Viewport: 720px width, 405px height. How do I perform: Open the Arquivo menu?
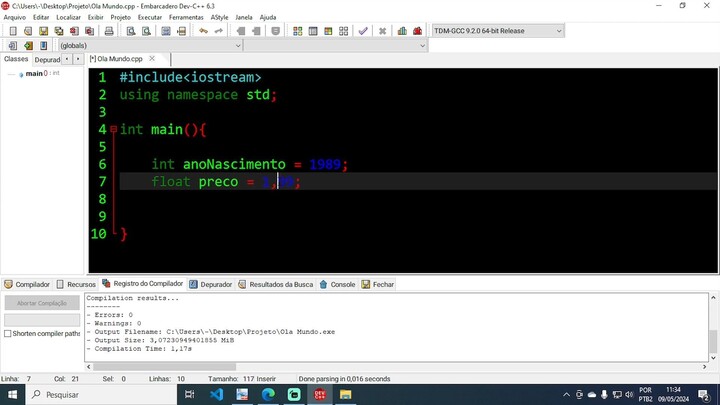click(15, 17)
